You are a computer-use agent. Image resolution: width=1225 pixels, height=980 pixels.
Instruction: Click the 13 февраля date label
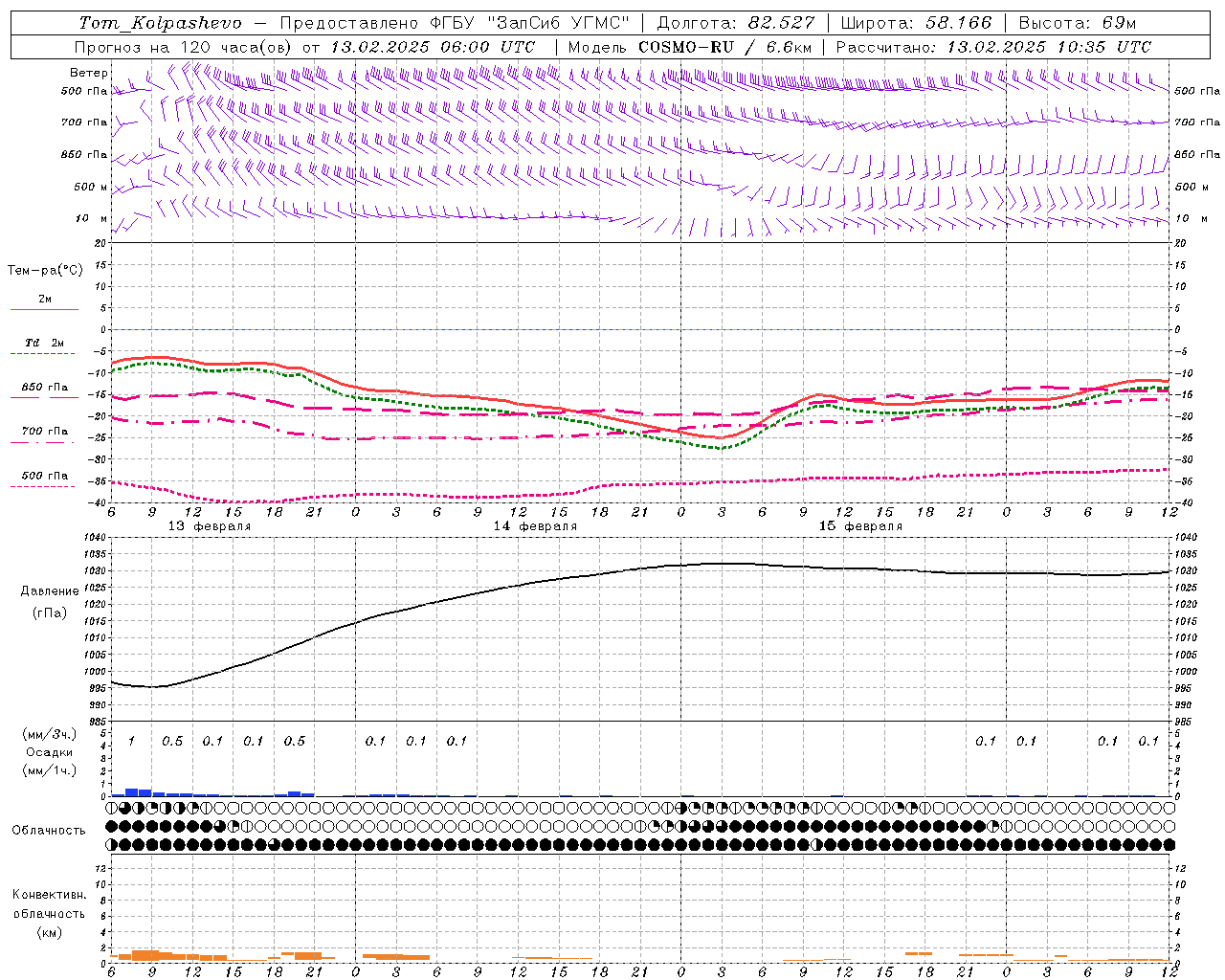[210, 526]
